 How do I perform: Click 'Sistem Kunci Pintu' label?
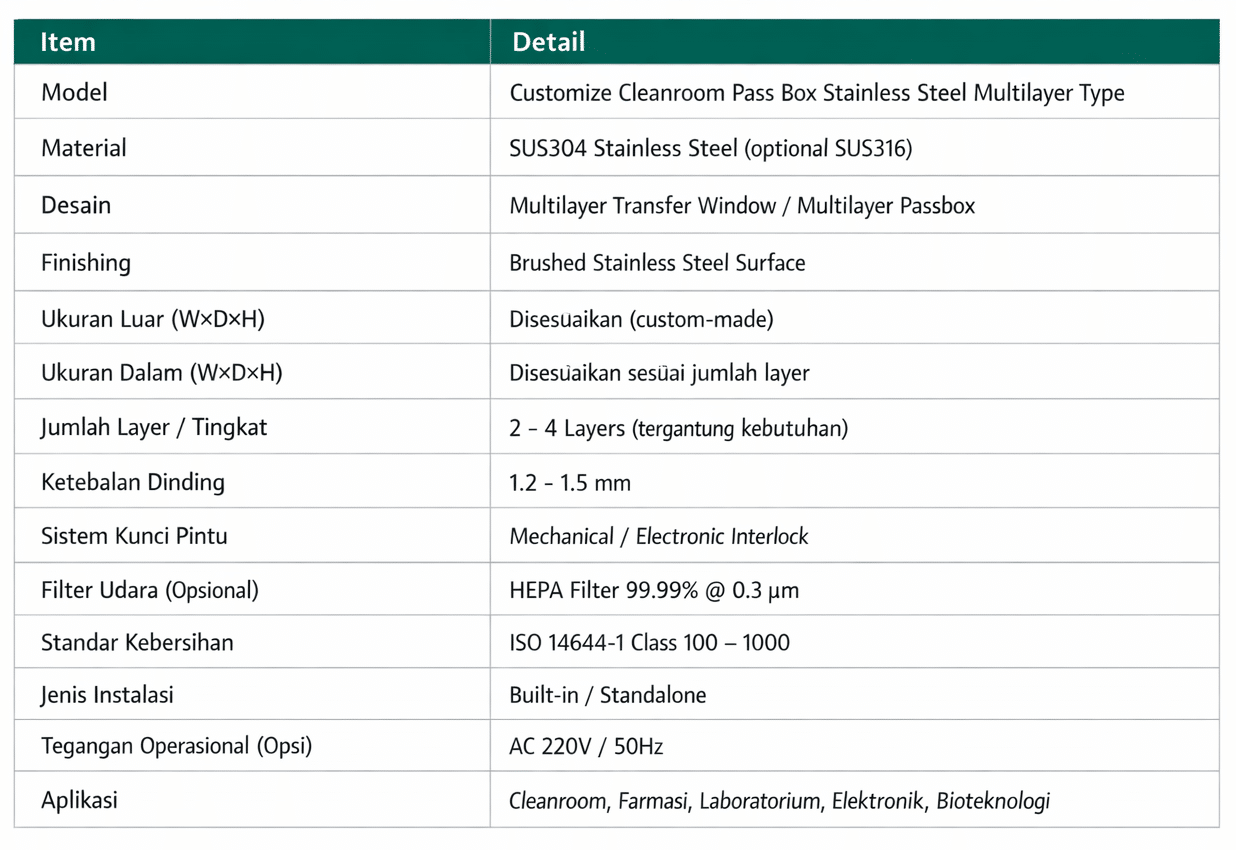tap(134, 535)
